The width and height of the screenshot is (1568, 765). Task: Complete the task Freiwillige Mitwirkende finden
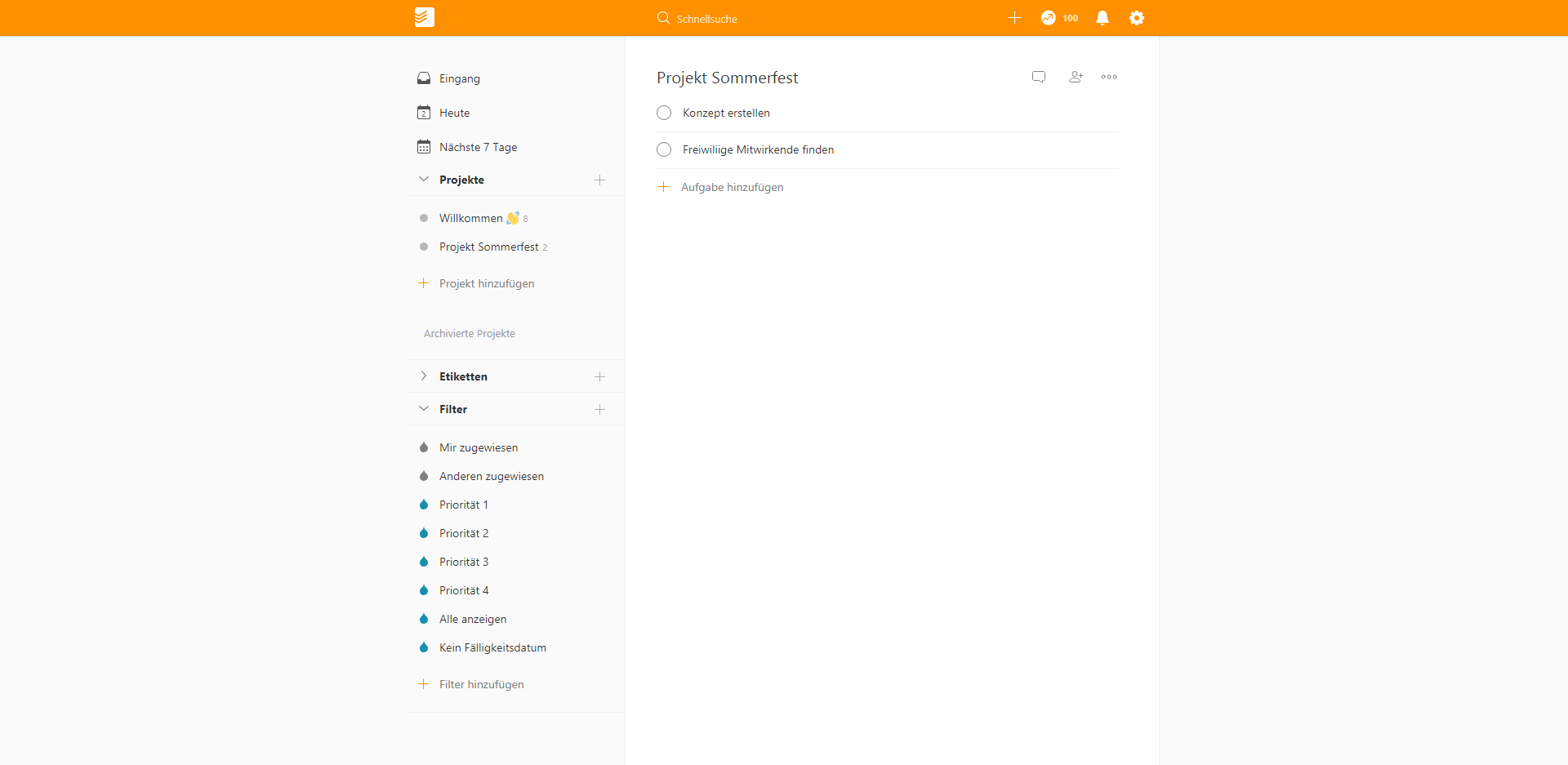[x=664, y=149]
